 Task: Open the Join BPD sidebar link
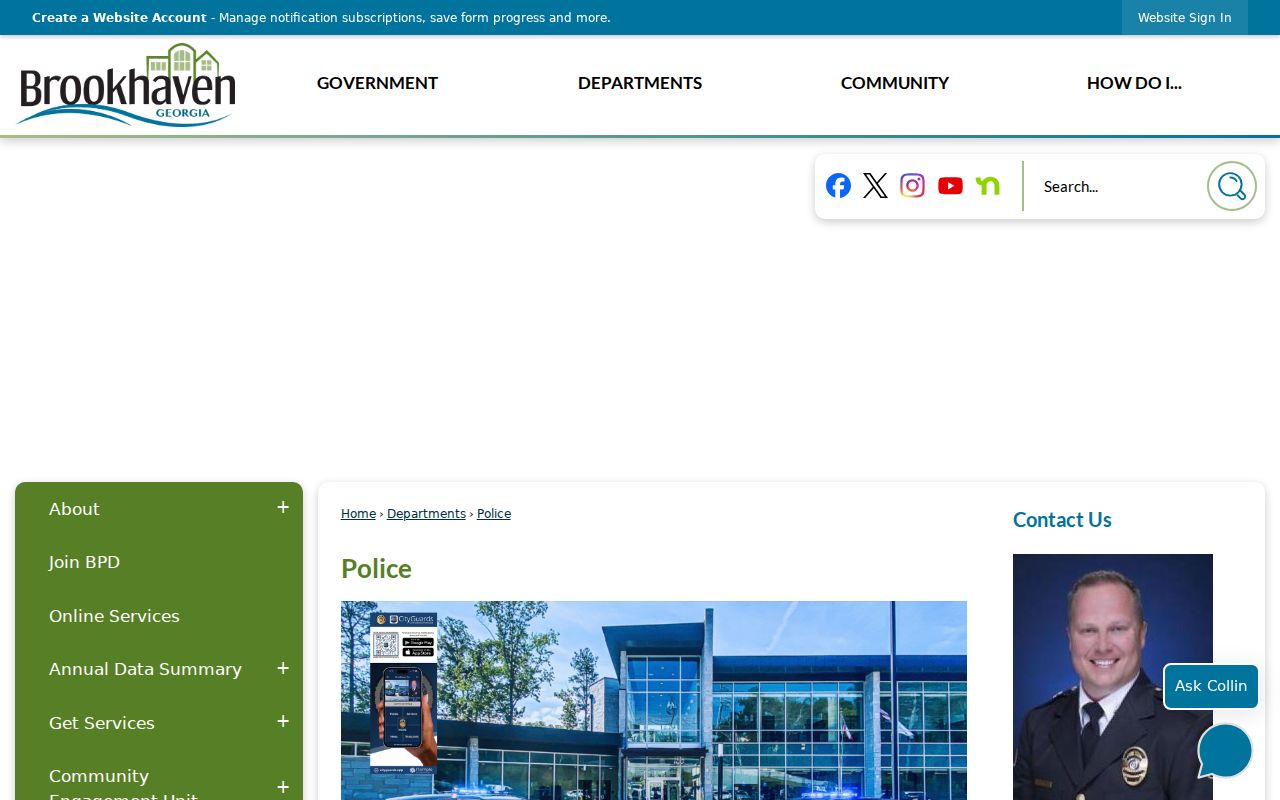pos(84,562)
